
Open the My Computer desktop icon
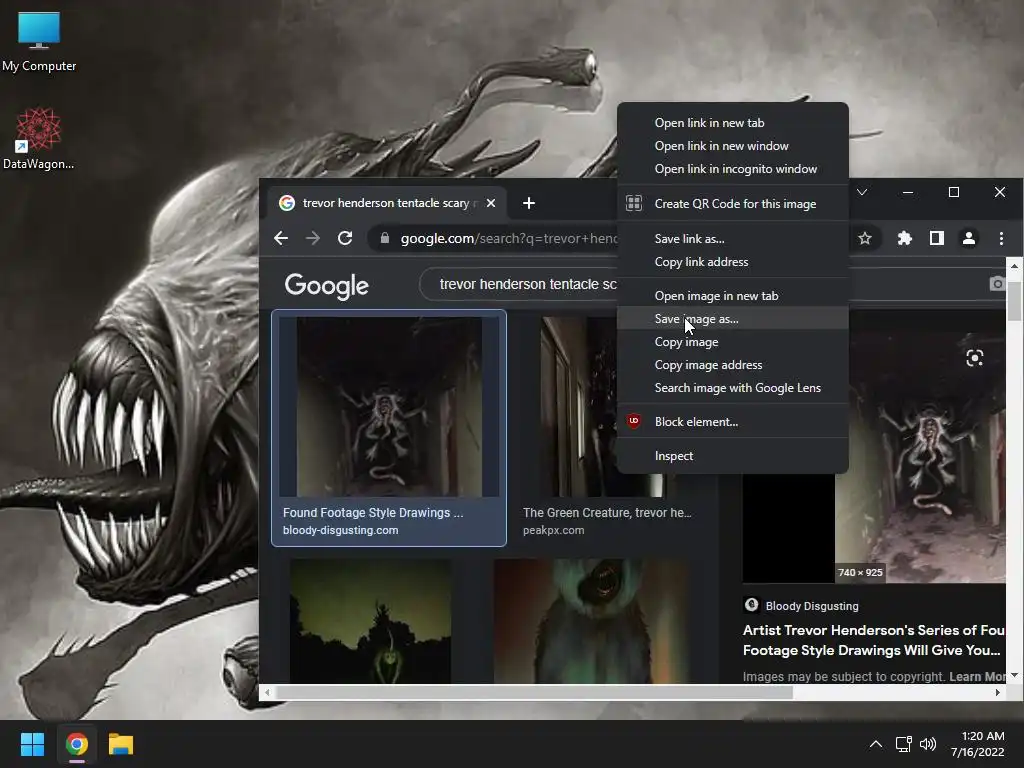(39, 41)
